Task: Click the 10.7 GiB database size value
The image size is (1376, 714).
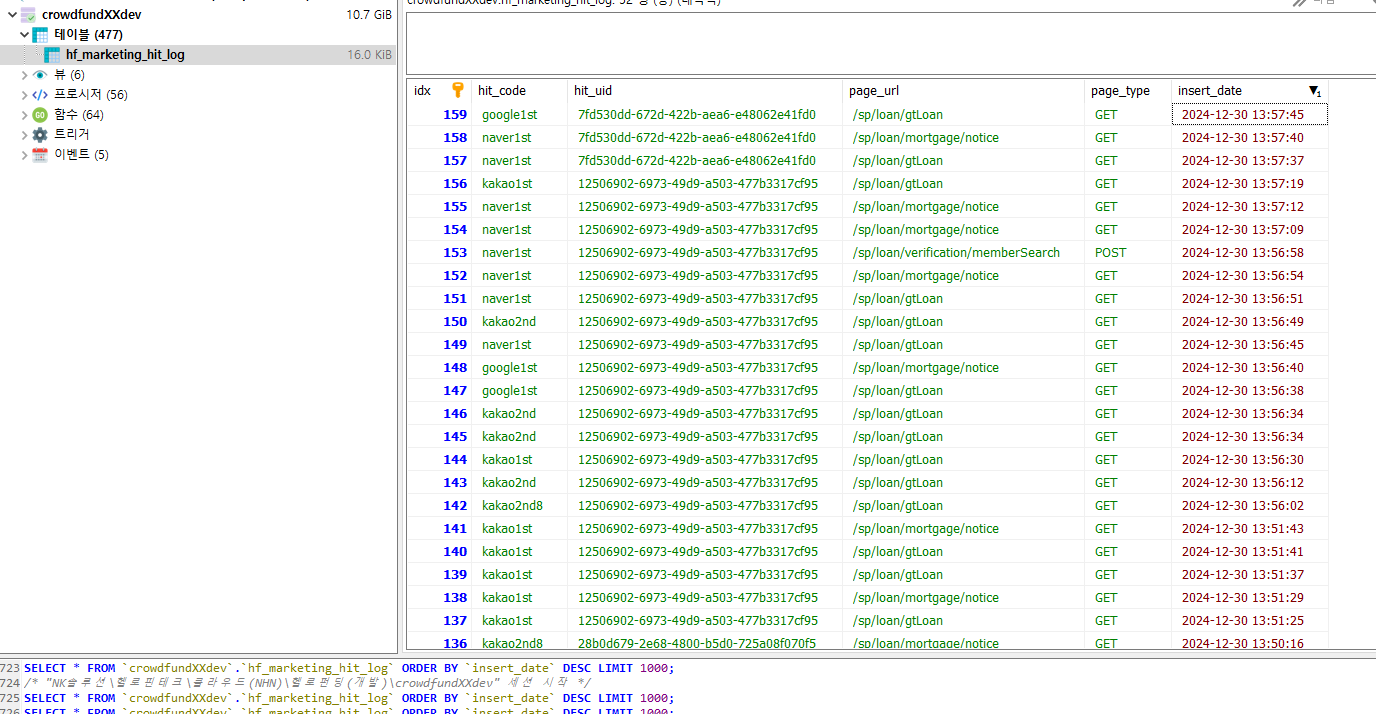Action: click(369, 15)
